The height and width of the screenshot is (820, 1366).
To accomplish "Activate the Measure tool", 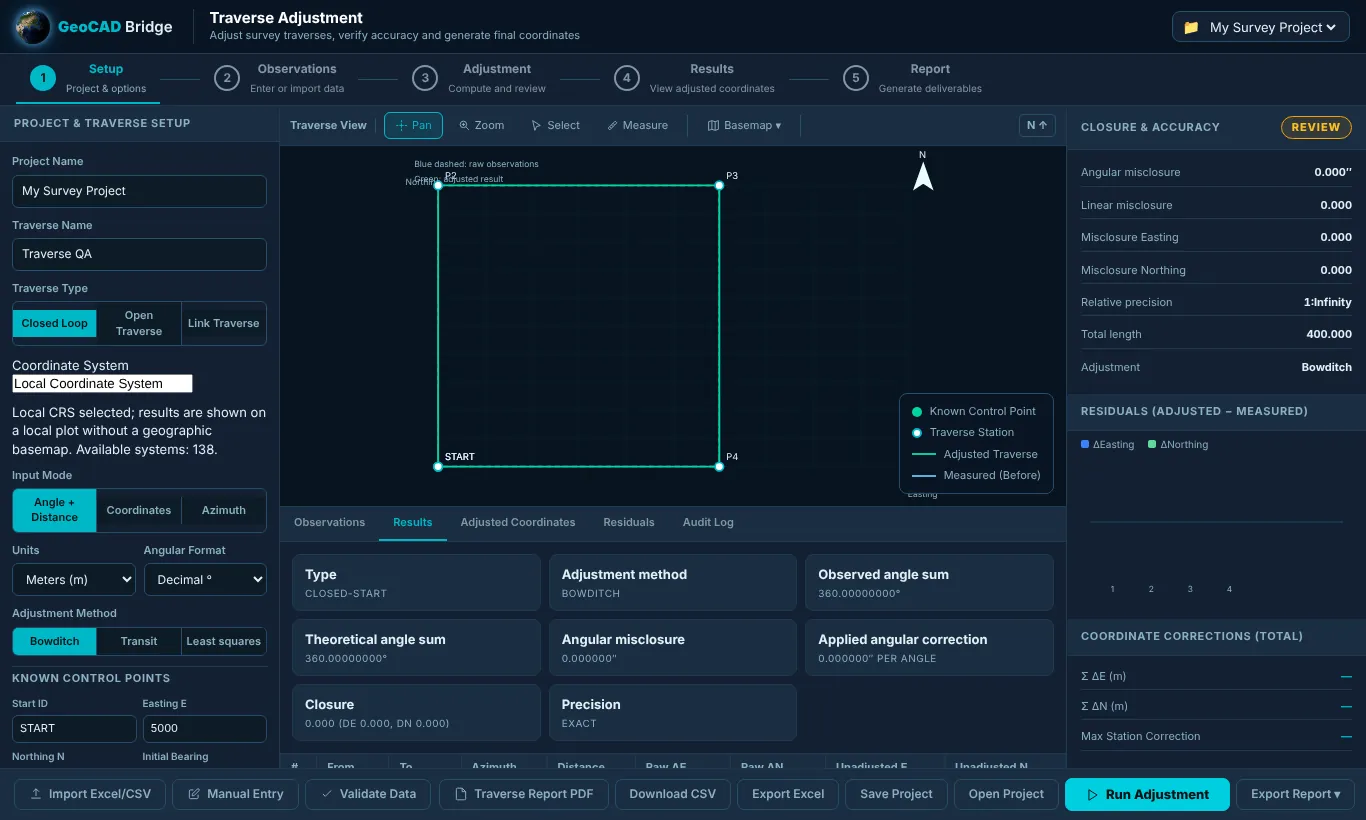I will pos(637,125).
